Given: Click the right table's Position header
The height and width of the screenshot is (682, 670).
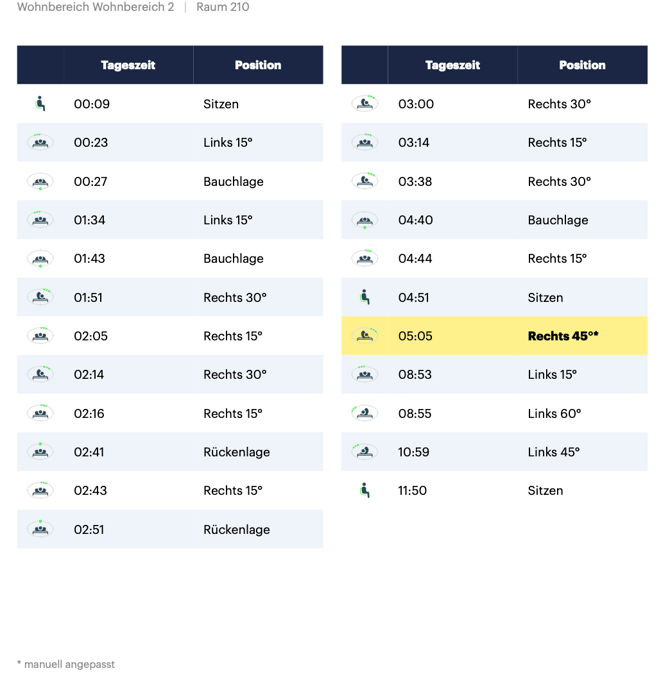Looking at the screenshot, I should [x=582, y=65].
